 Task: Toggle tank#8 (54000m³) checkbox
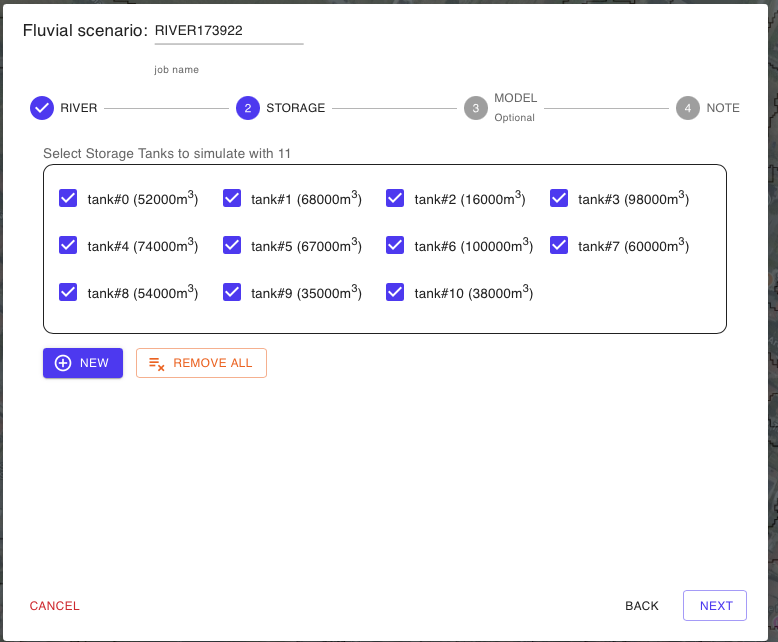[69, 292]
